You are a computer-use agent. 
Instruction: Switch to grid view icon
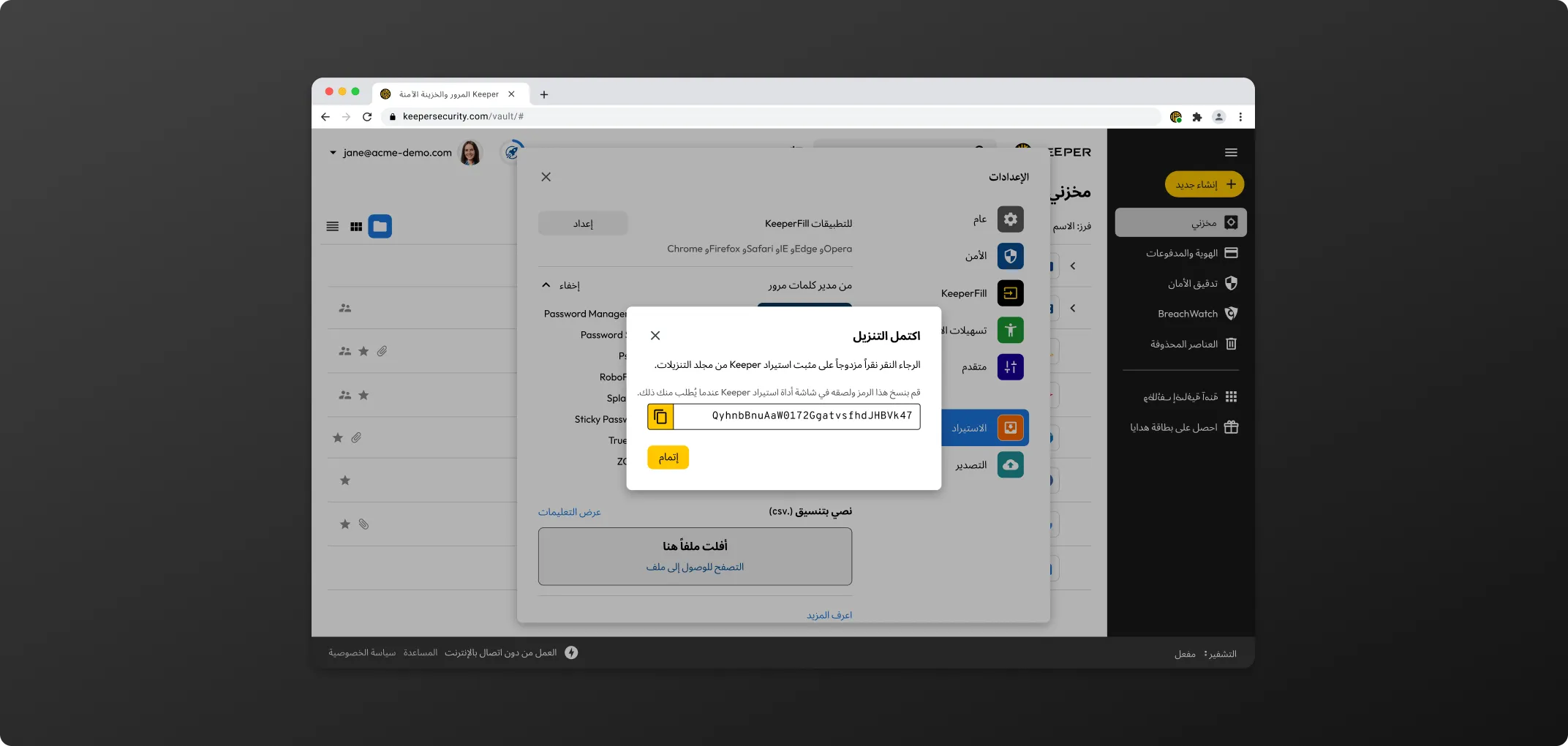[x=356, y=227]
